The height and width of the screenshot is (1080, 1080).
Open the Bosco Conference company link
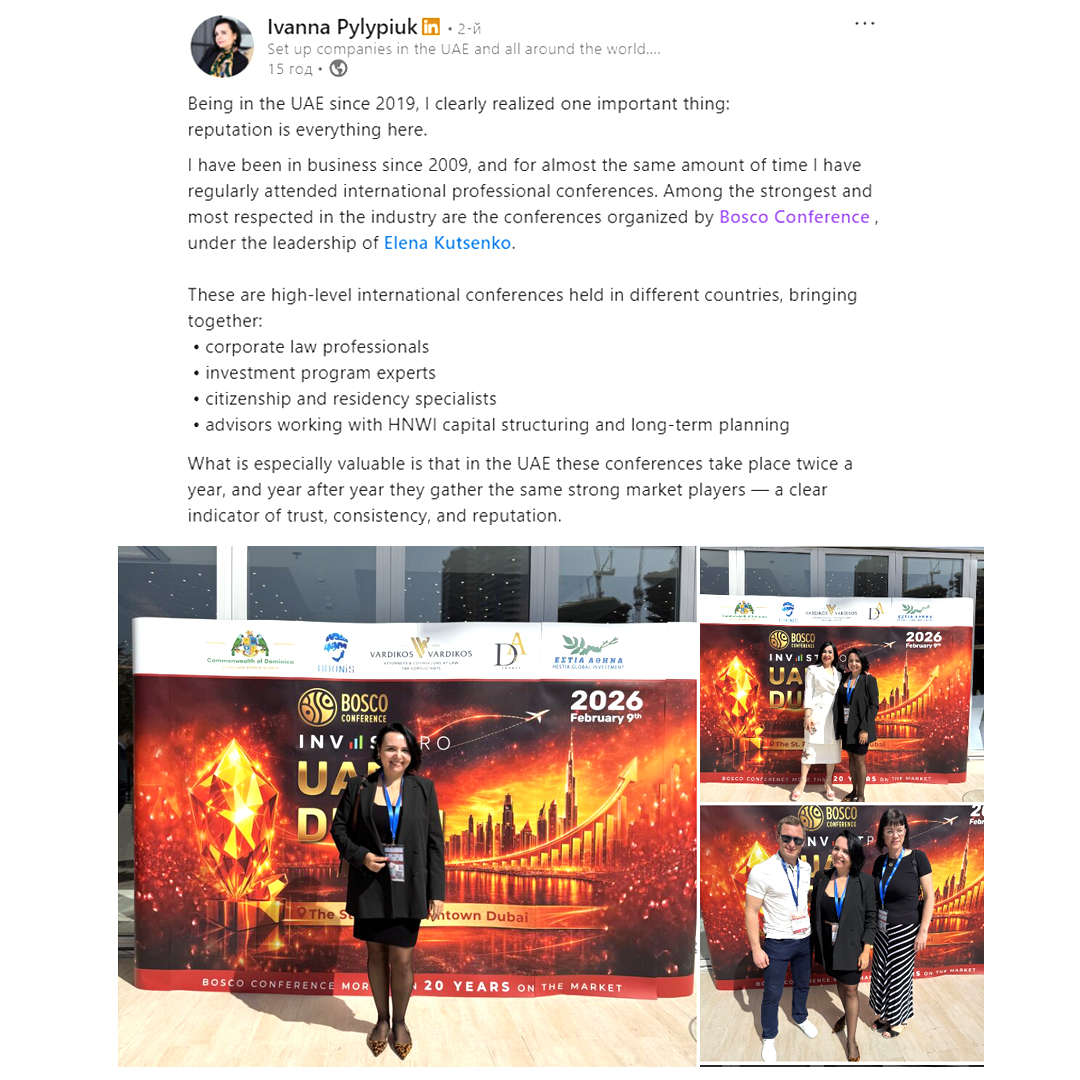click(794, 217)
